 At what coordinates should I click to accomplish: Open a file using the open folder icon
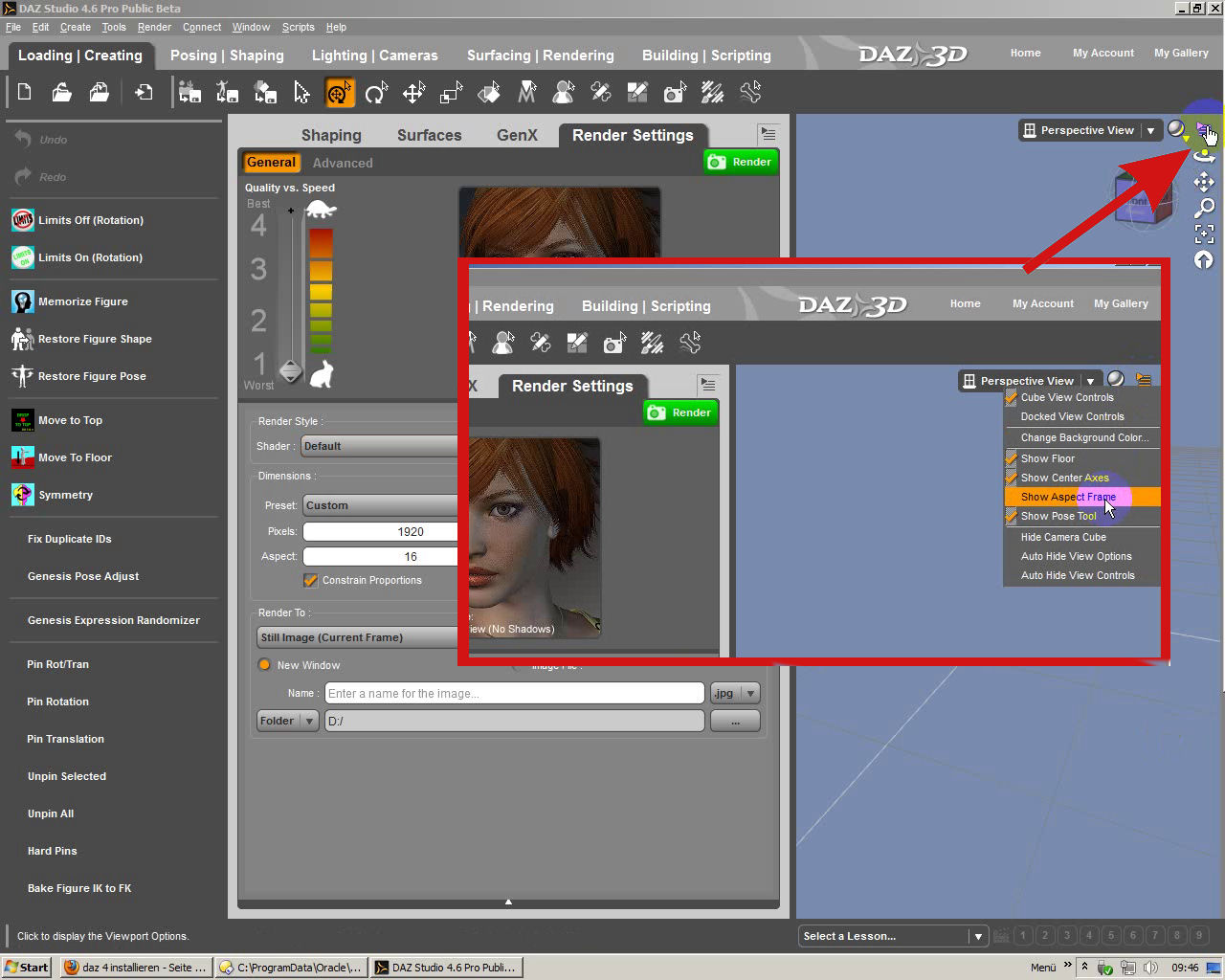(x=61, y=92)
